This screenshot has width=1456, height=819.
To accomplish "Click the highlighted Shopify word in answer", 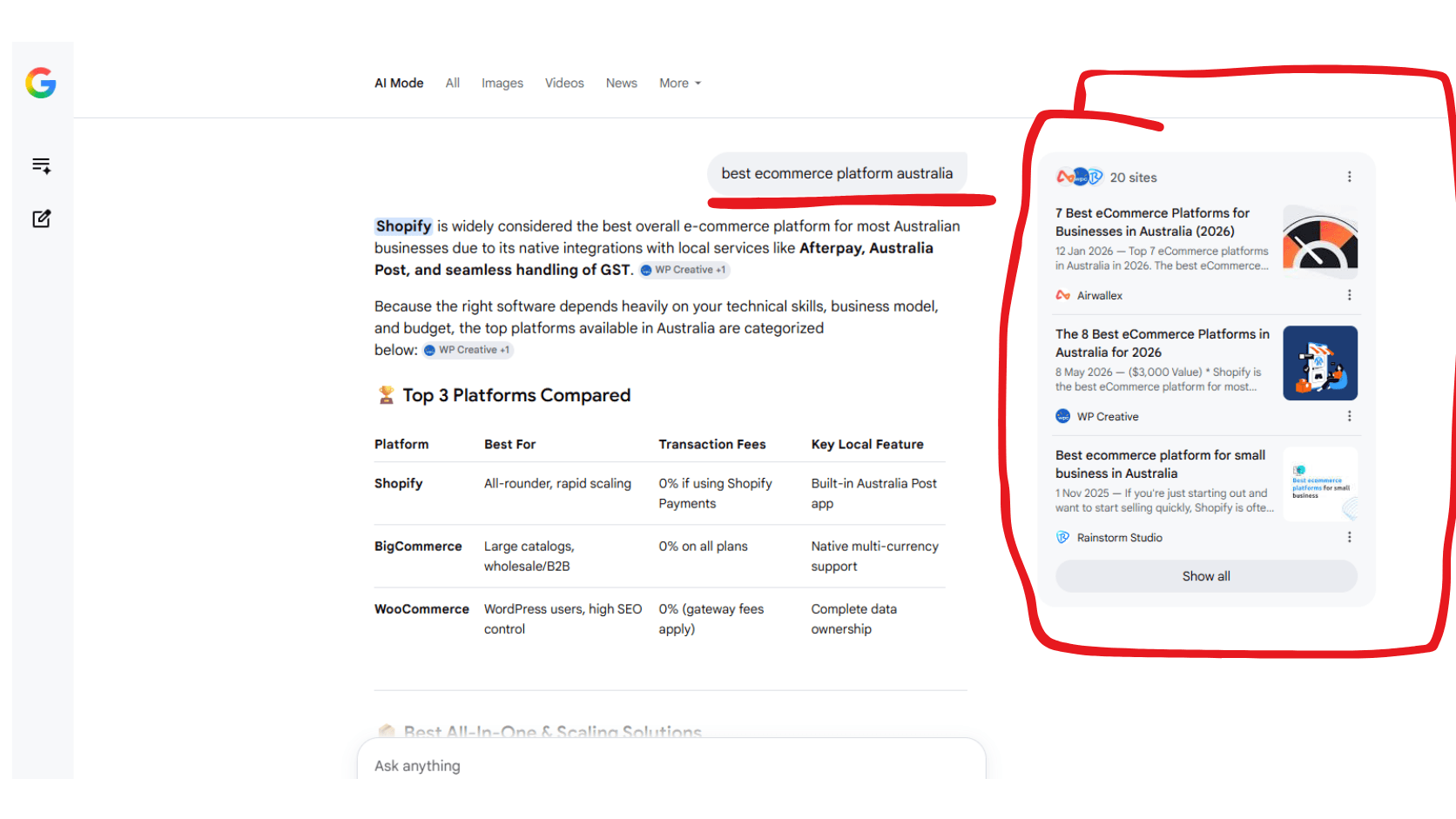I will [x=403, y=226].
